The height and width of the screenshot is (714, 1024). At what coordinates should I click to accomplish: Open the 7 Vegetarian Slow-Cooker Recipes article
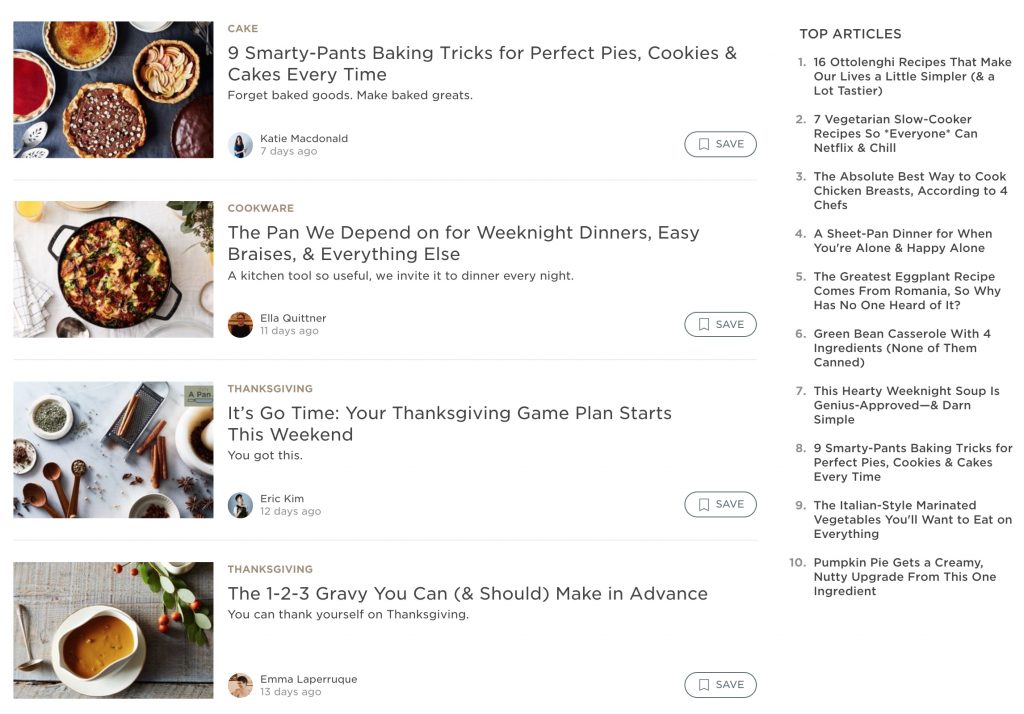point(895,133)
